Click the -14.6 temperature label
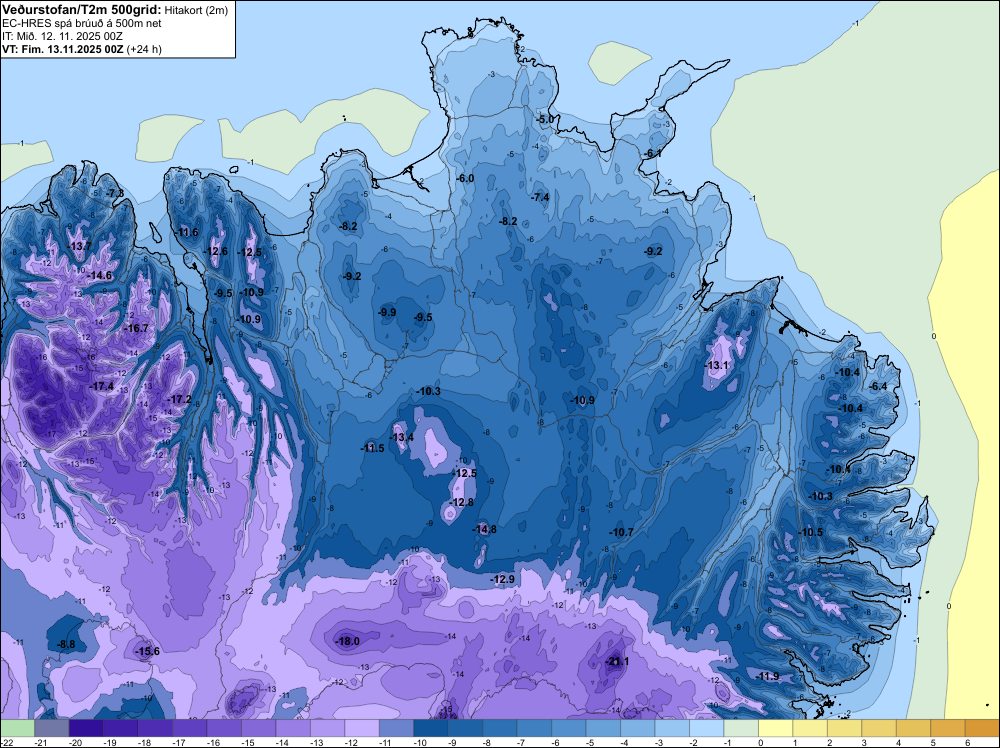Viewport: 1000px width, 748px height. pos(99,275)
